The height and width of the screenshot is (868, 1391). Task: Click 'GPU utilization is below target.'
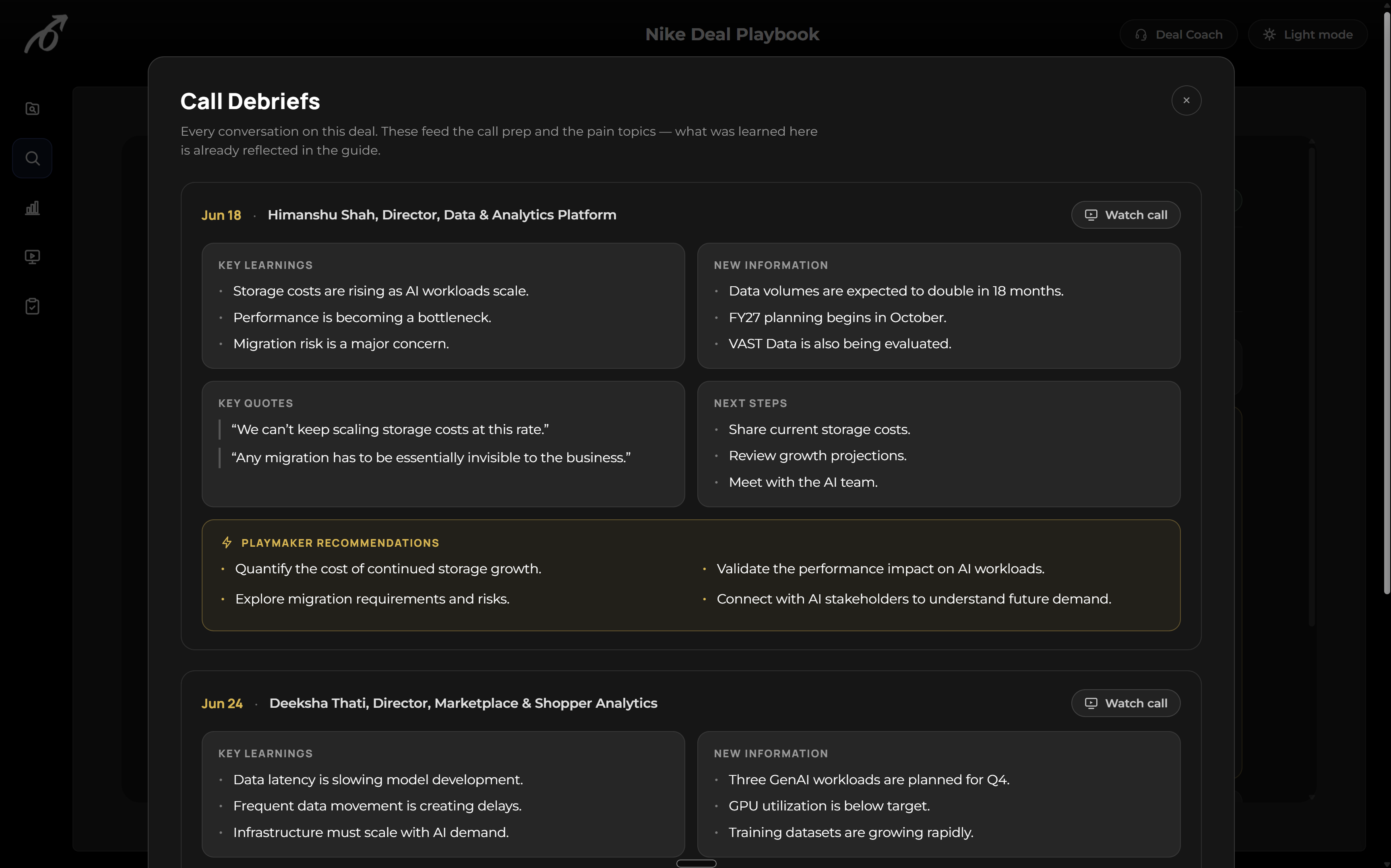(x=829, y=806)
